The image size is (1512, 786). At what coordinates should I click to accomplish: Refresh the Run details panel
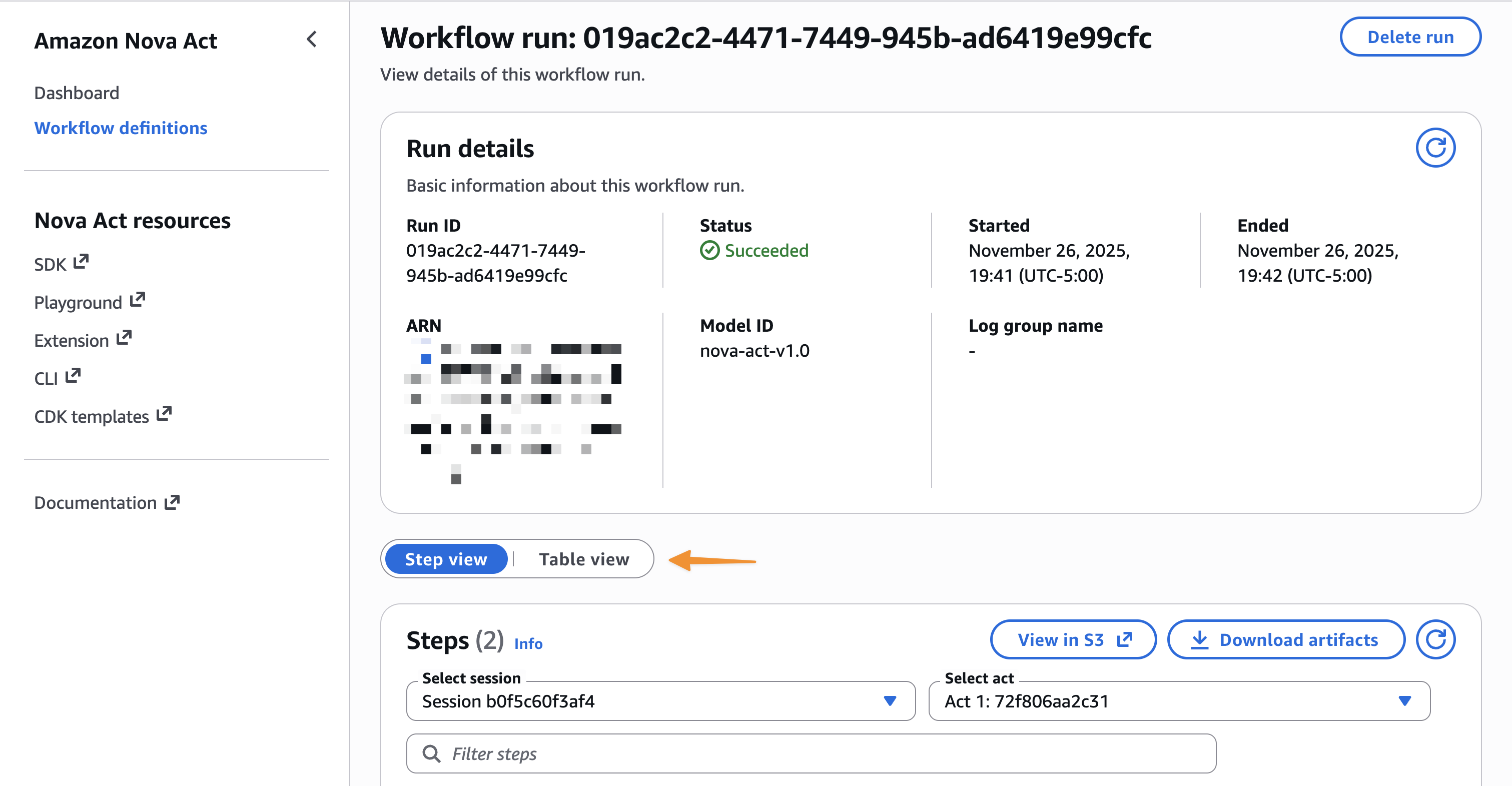click(1434, 148)
